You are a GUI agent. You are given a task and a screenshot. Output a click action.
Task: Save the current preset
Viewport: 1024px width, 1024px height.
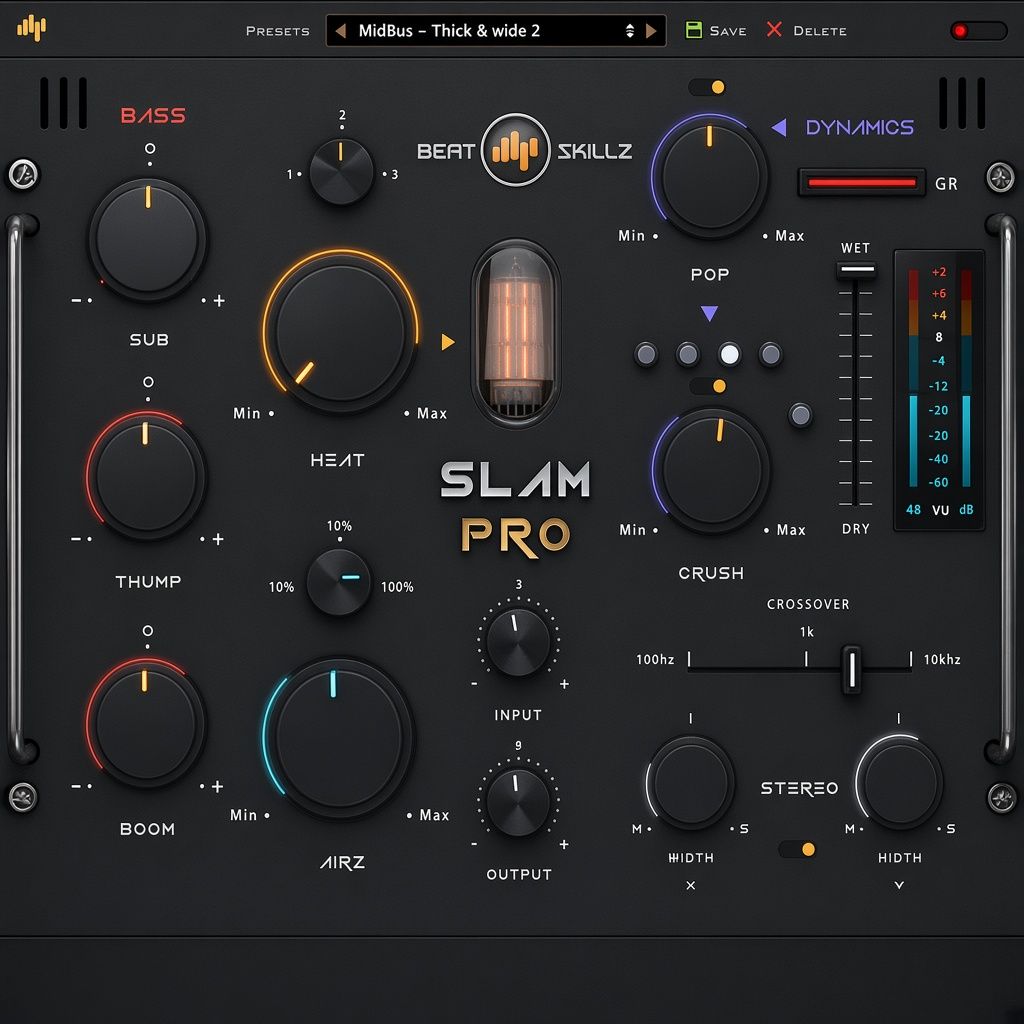coord(716,31)
